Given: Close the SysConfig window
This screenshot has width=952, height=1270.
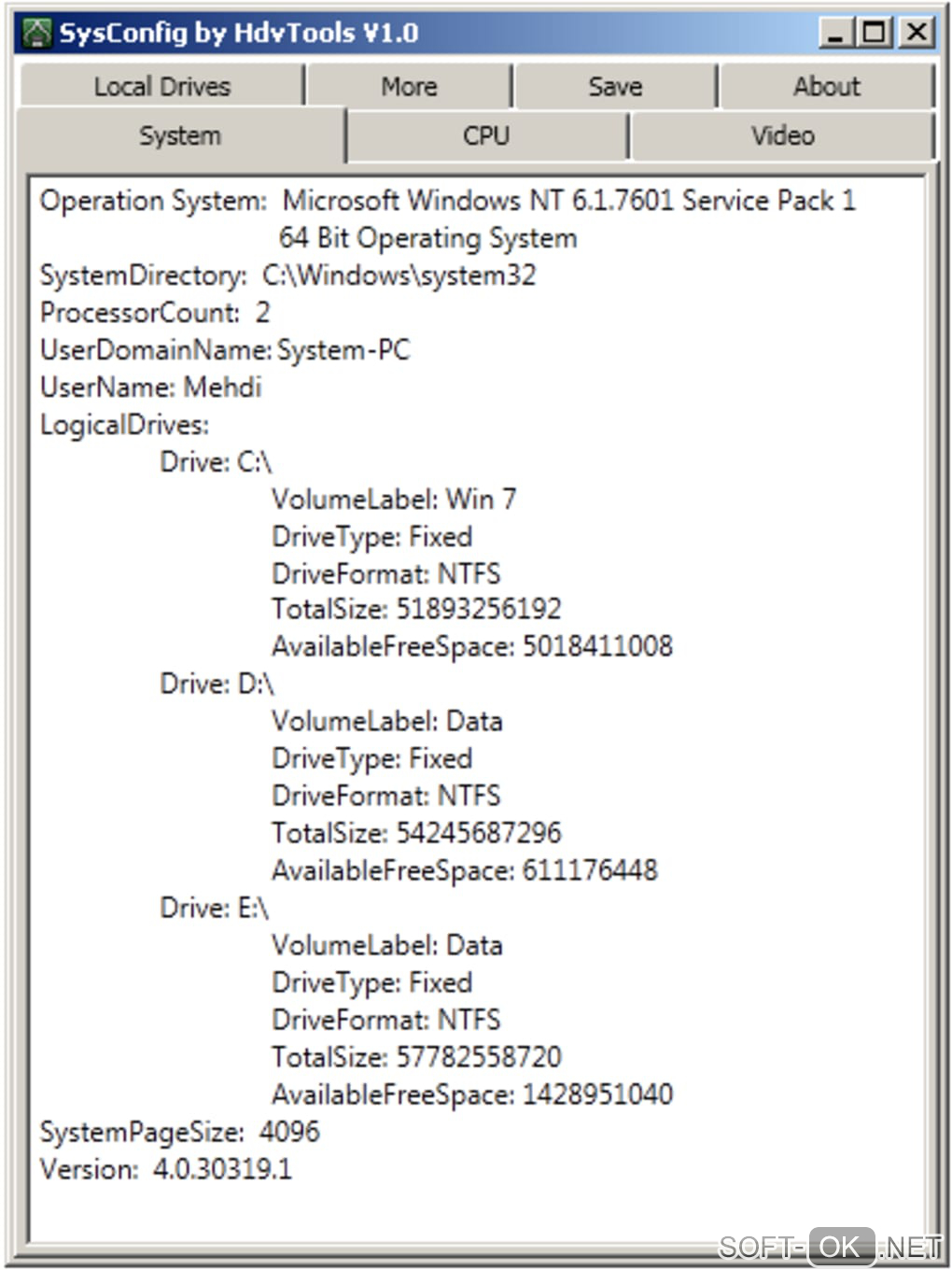Looking at the screenshot, I should point(917,33).
